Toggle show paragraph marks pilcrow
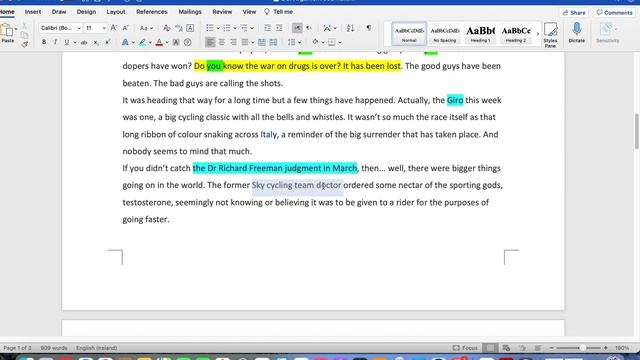This screenshot has height=360, width=640. [369, 28]
